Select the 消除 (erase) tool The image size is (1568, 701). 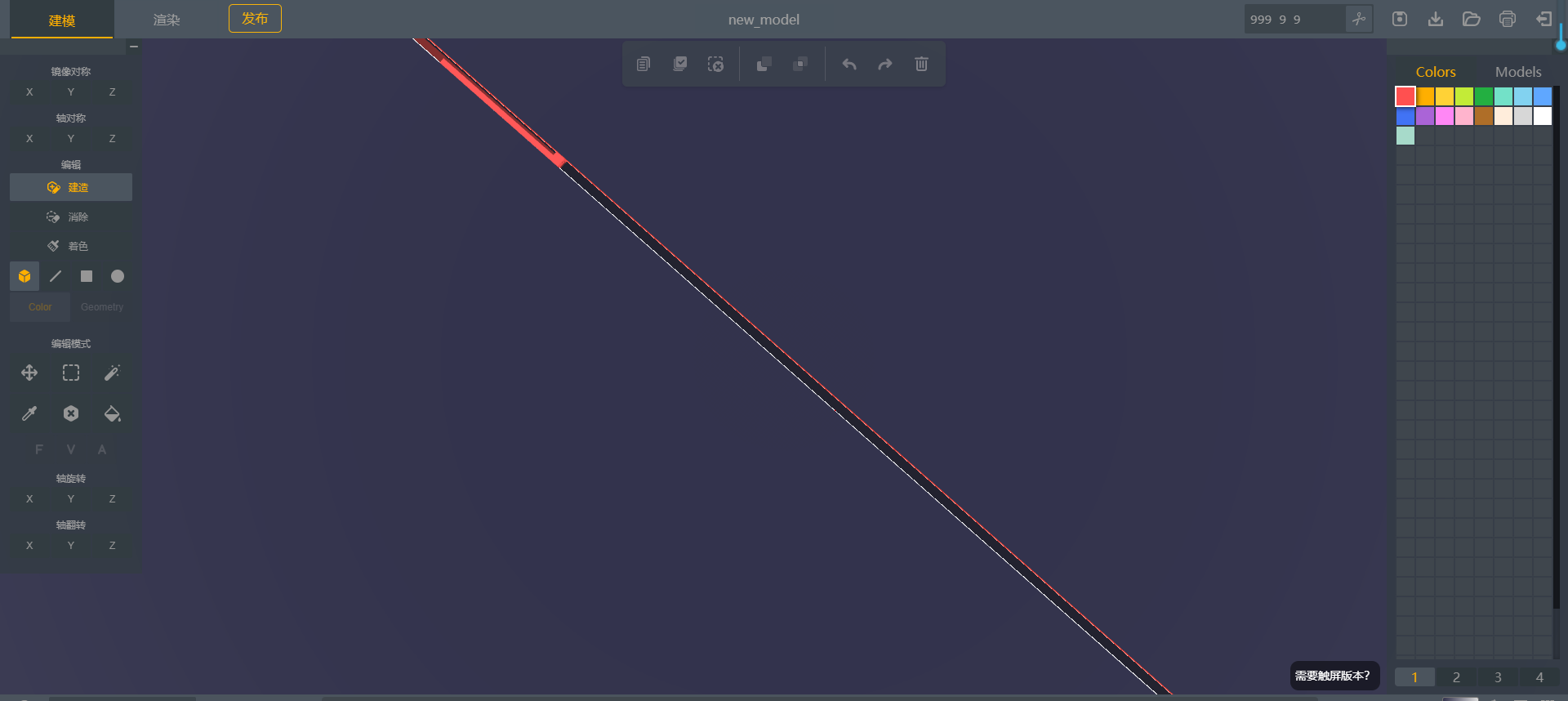(x=71, y=217)
